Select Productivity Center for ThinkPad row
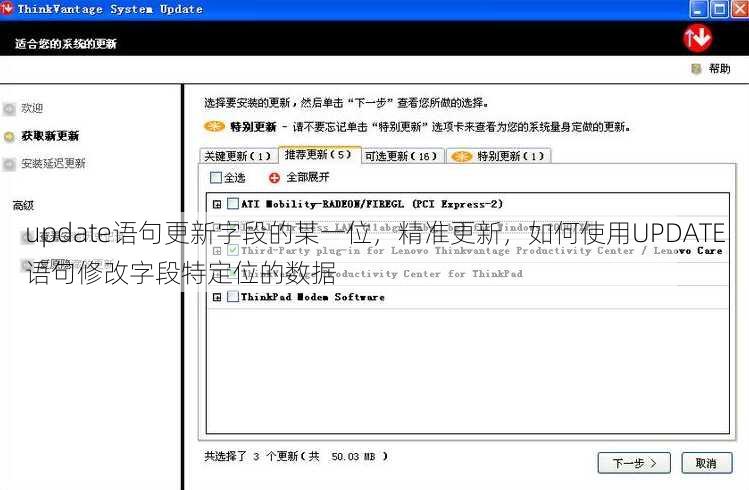The height and width of the screenshot is (490, 749). (x=468, y=274)
